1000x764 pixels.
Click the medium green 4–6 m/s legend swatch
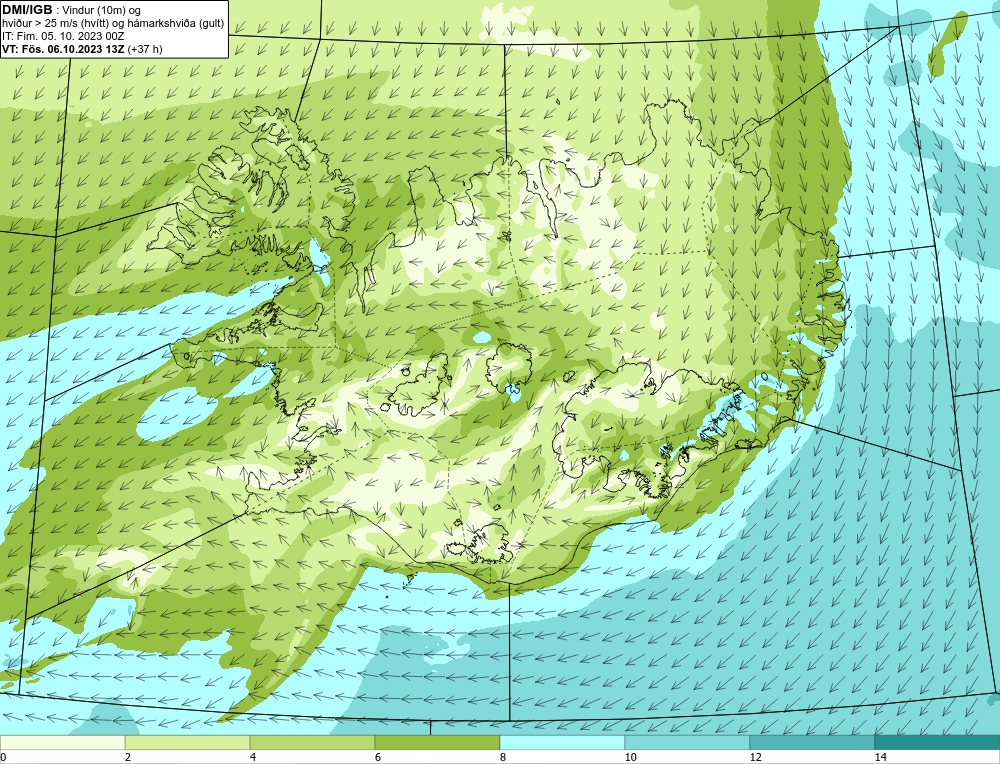pyautogui.click(x=312, y=742)
